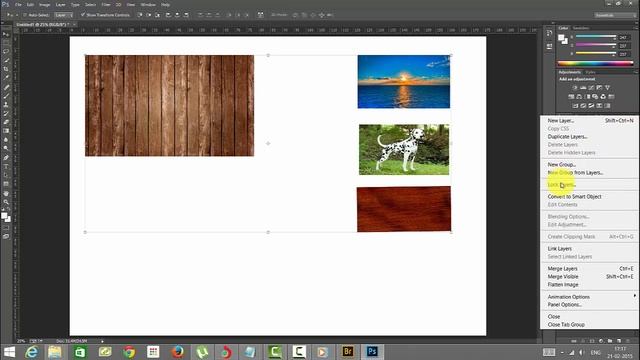Select the Move tool
Image resolution: width=640 pixels, height=360 pixels.
click(6, 34)
